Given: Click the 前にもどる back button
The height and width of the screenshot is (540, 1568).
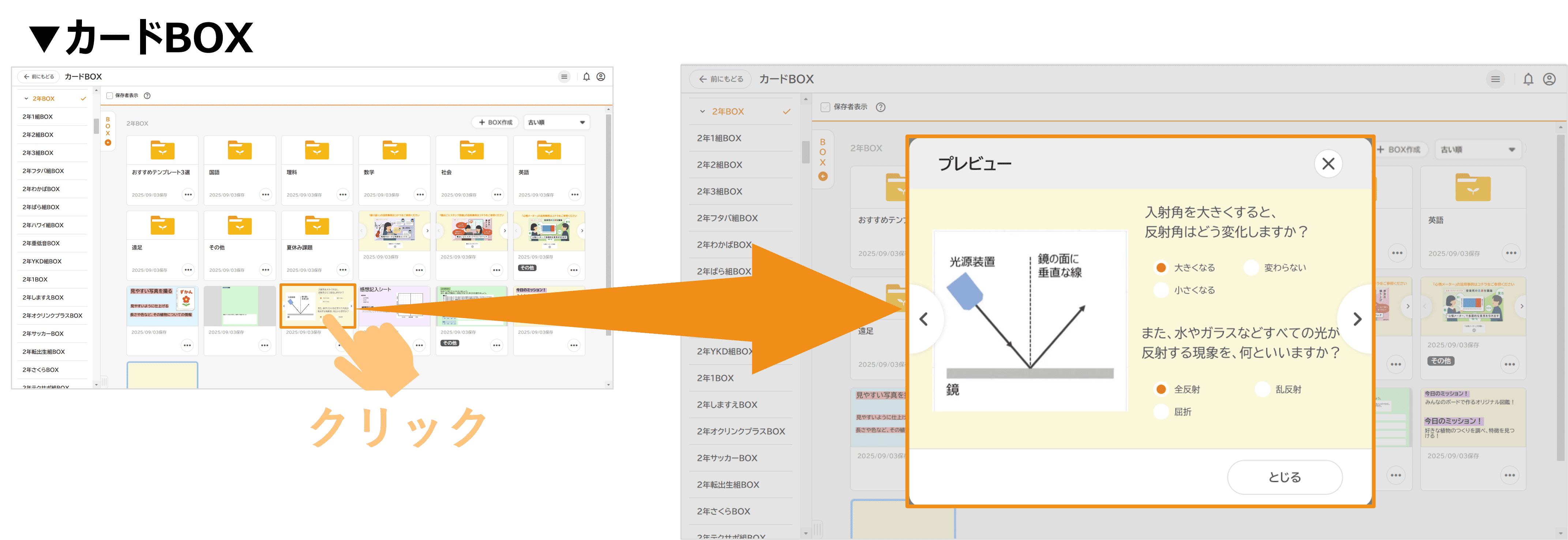Looking at the screenshot, I should tap(38, 77).
